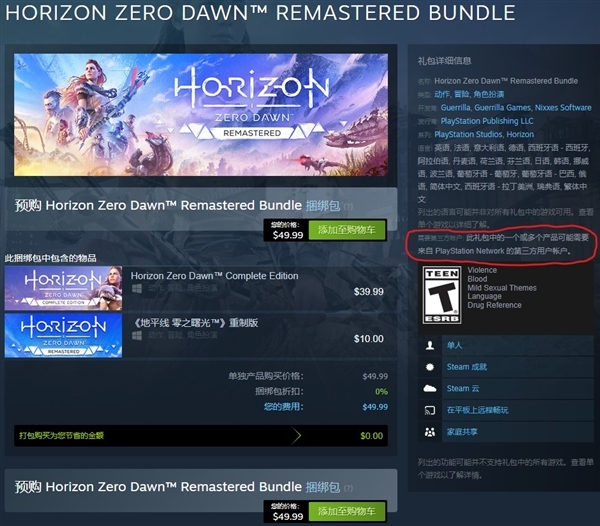Open the PlayStation Publishing LLC publisher link
This screenshot has width=600, height=526.
pyautogui.click(x=487, y=121)
